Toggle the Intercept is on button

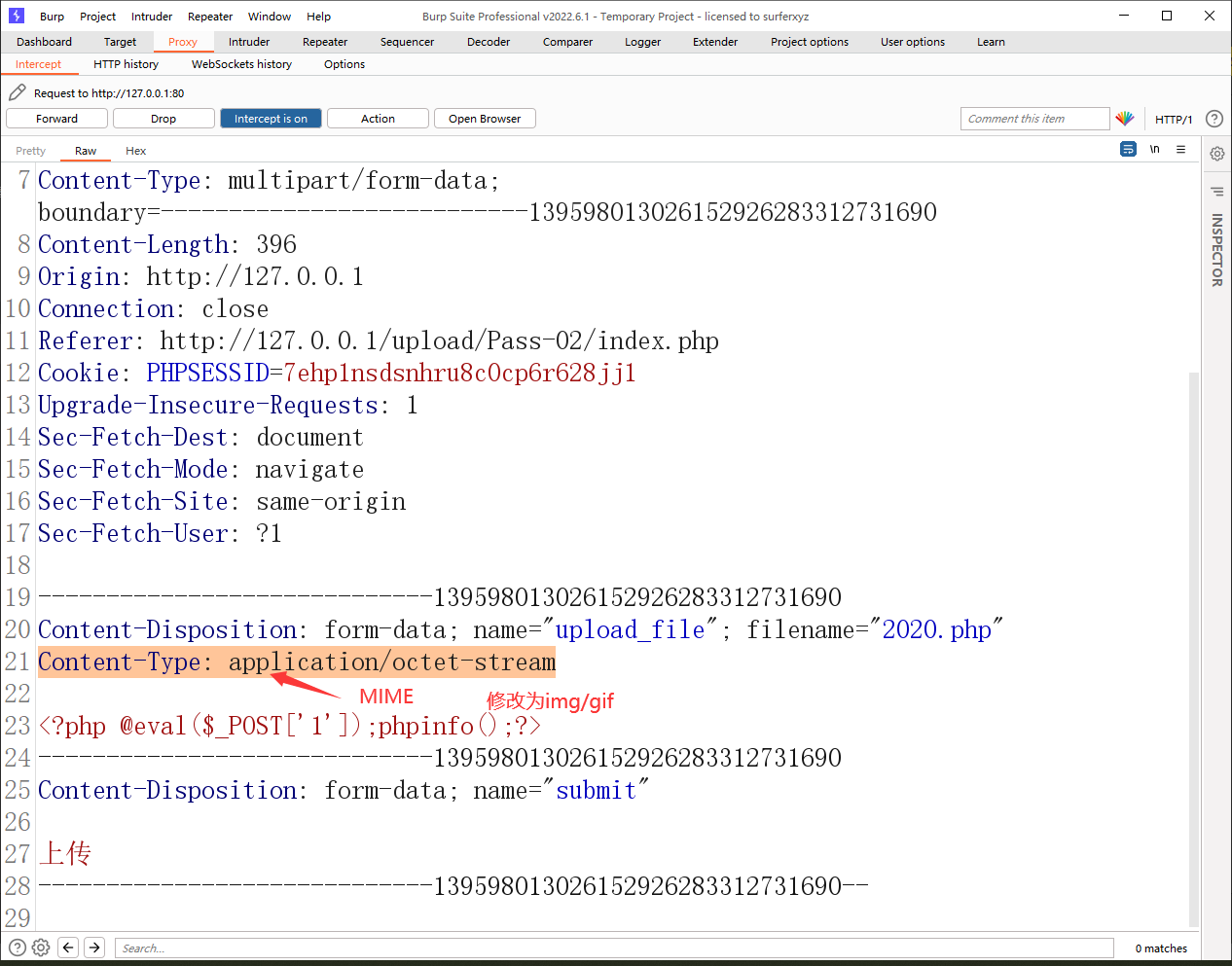tap(271, 119)
